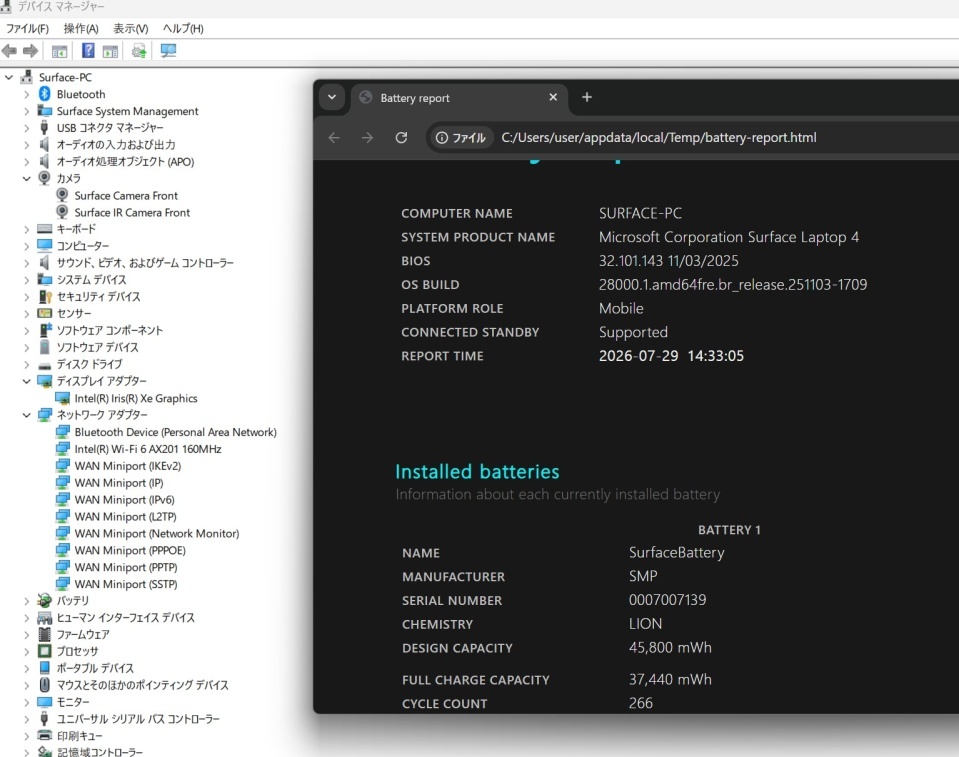Screen dimensions: 959x757
Task: Collapse the Surface-PC root node
Action: (x=9, y=77)
